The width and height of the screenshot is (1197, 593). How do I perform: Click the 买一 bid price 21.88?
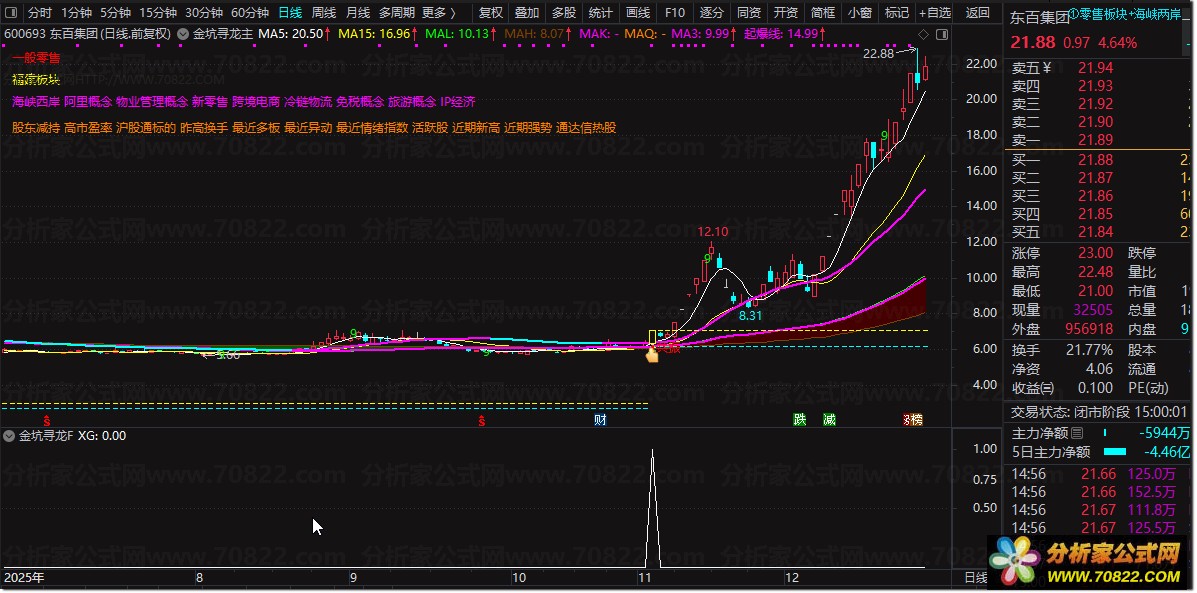pyautogui.click(x=1095, y=160)
